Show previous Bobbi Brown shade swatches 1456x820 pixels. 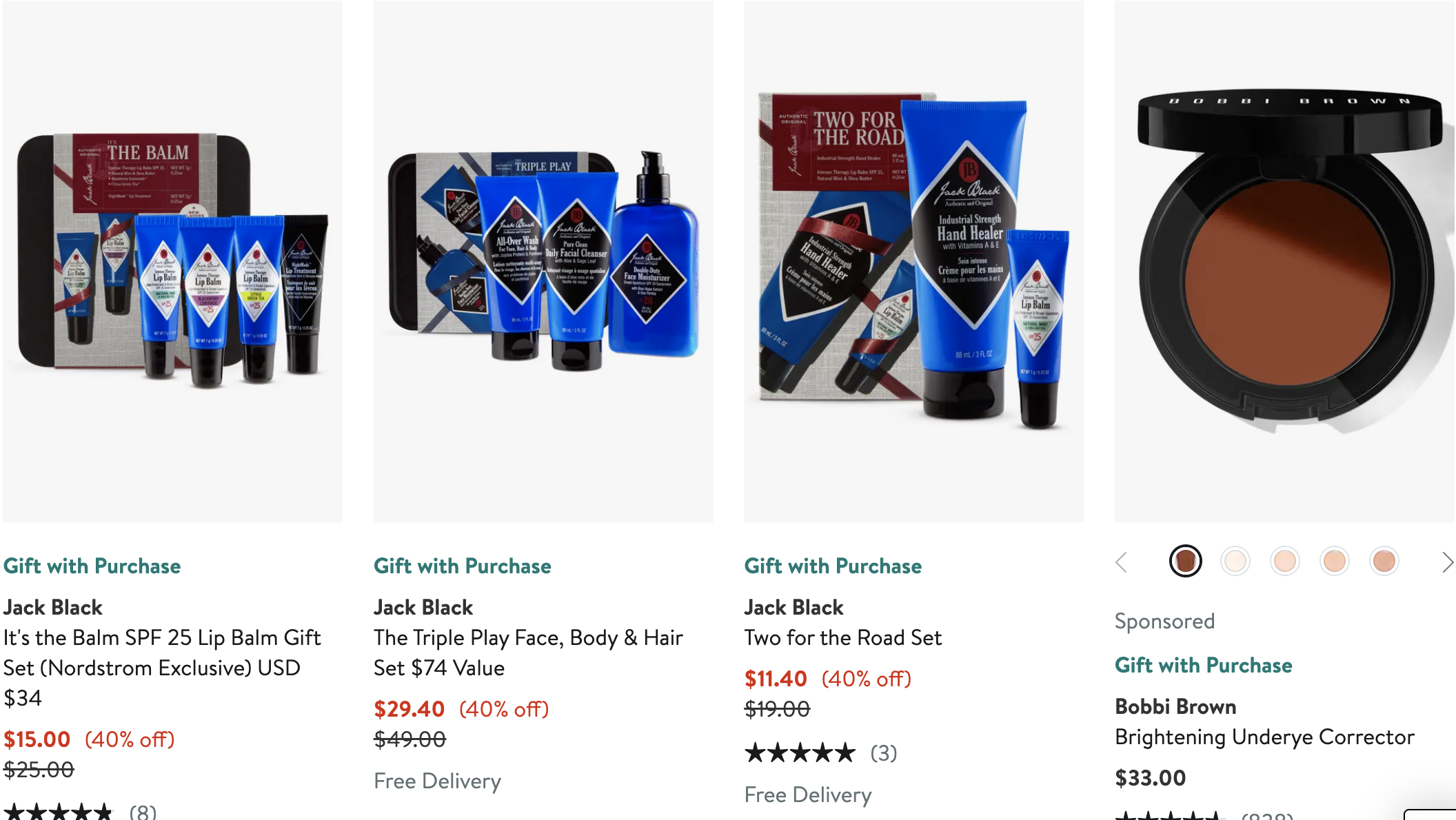1122,562
